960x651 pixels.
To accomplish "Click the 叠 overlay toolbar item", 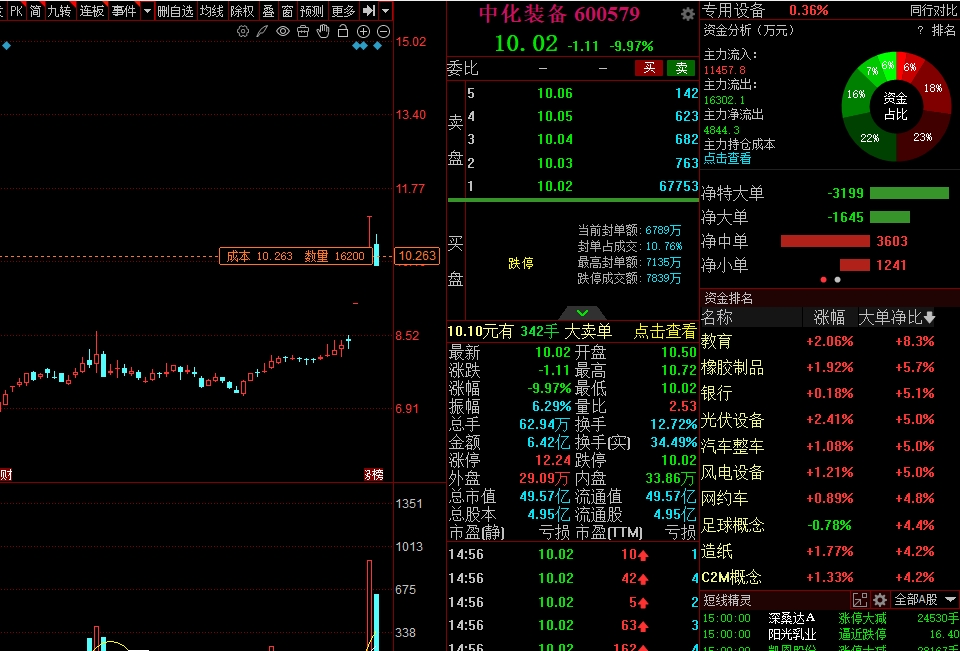I will pyautogui.click(x=268, y=10).
